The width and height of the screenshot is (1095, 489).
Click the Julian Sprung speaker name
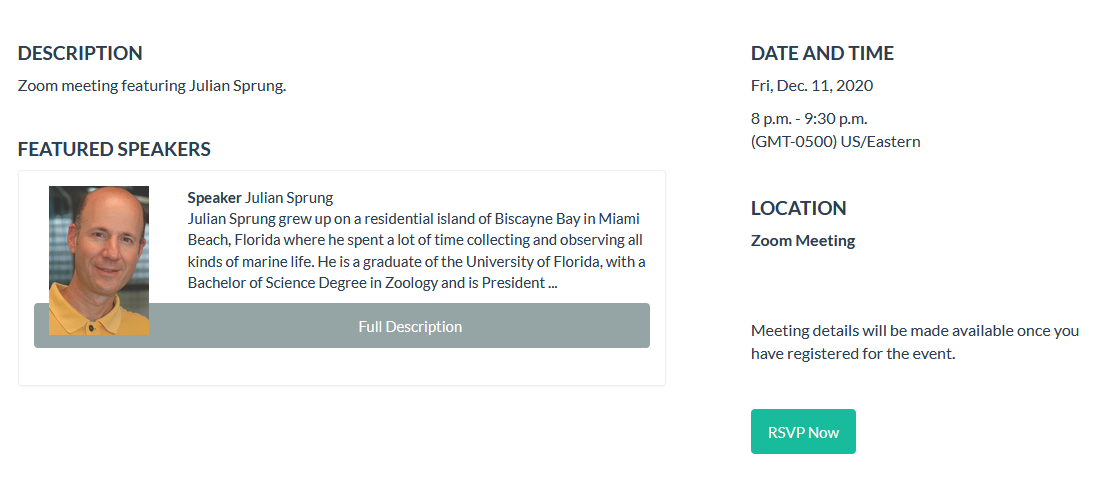[289, 197]
